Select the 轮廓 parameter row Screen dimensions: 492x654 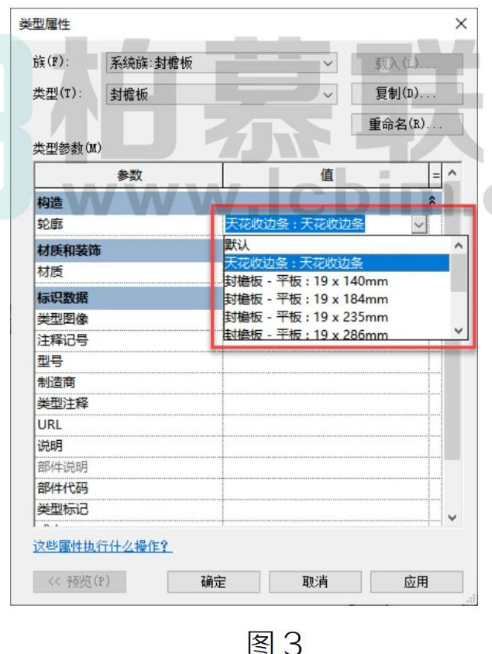pos(128,225)
